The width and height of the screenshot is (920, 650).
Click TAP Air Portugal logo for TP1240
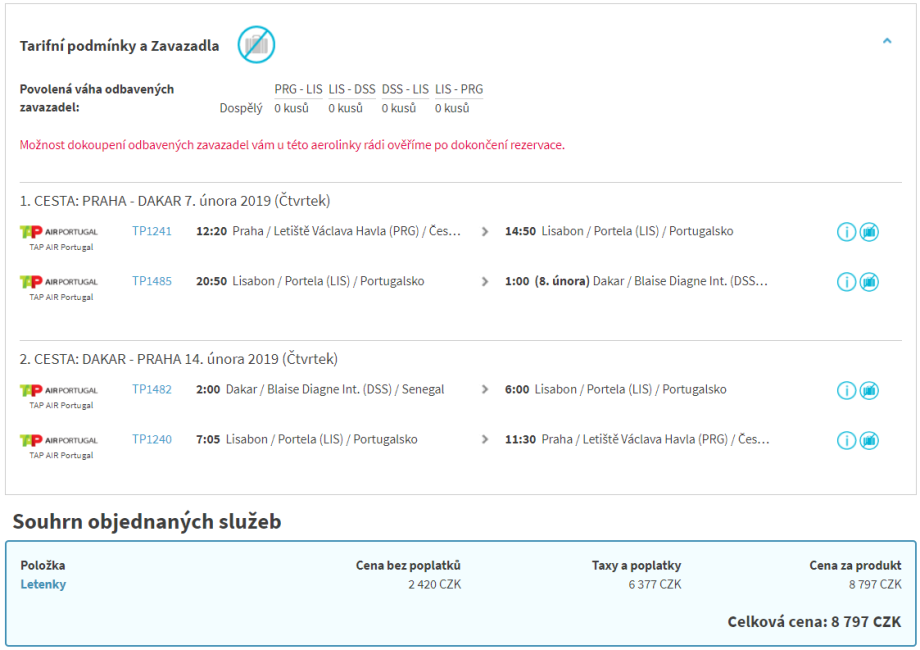click(60, 440)
